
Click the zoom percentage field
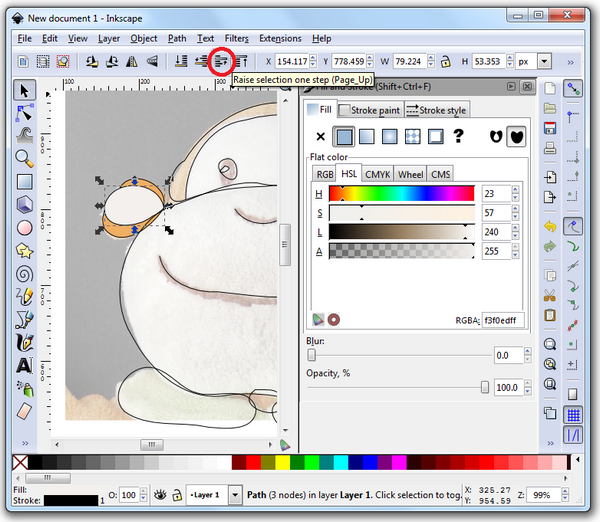543,495
